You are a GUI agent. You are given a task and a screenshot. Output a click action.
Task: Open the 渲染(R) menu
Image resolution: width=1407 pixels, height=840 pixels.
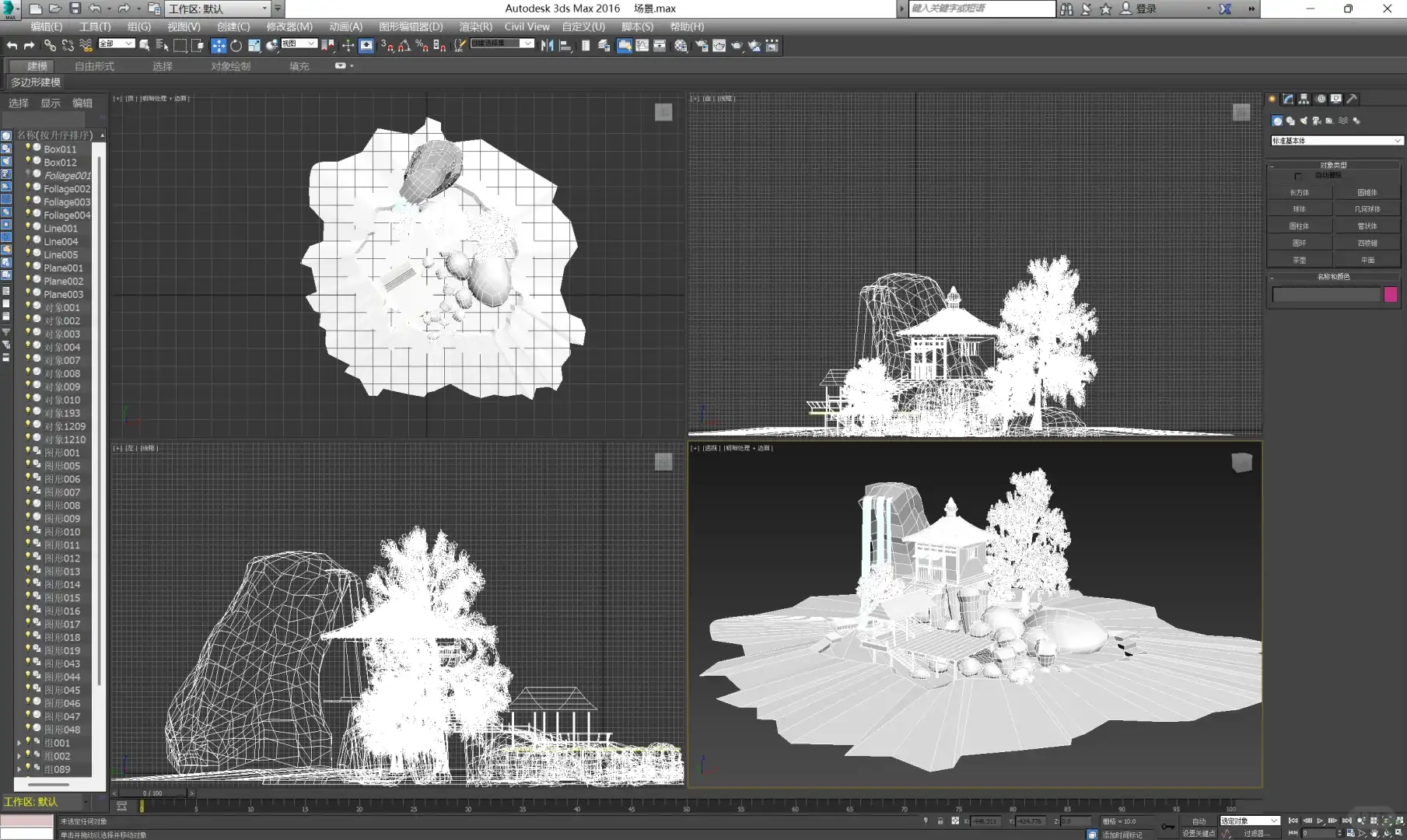[475, 26]
